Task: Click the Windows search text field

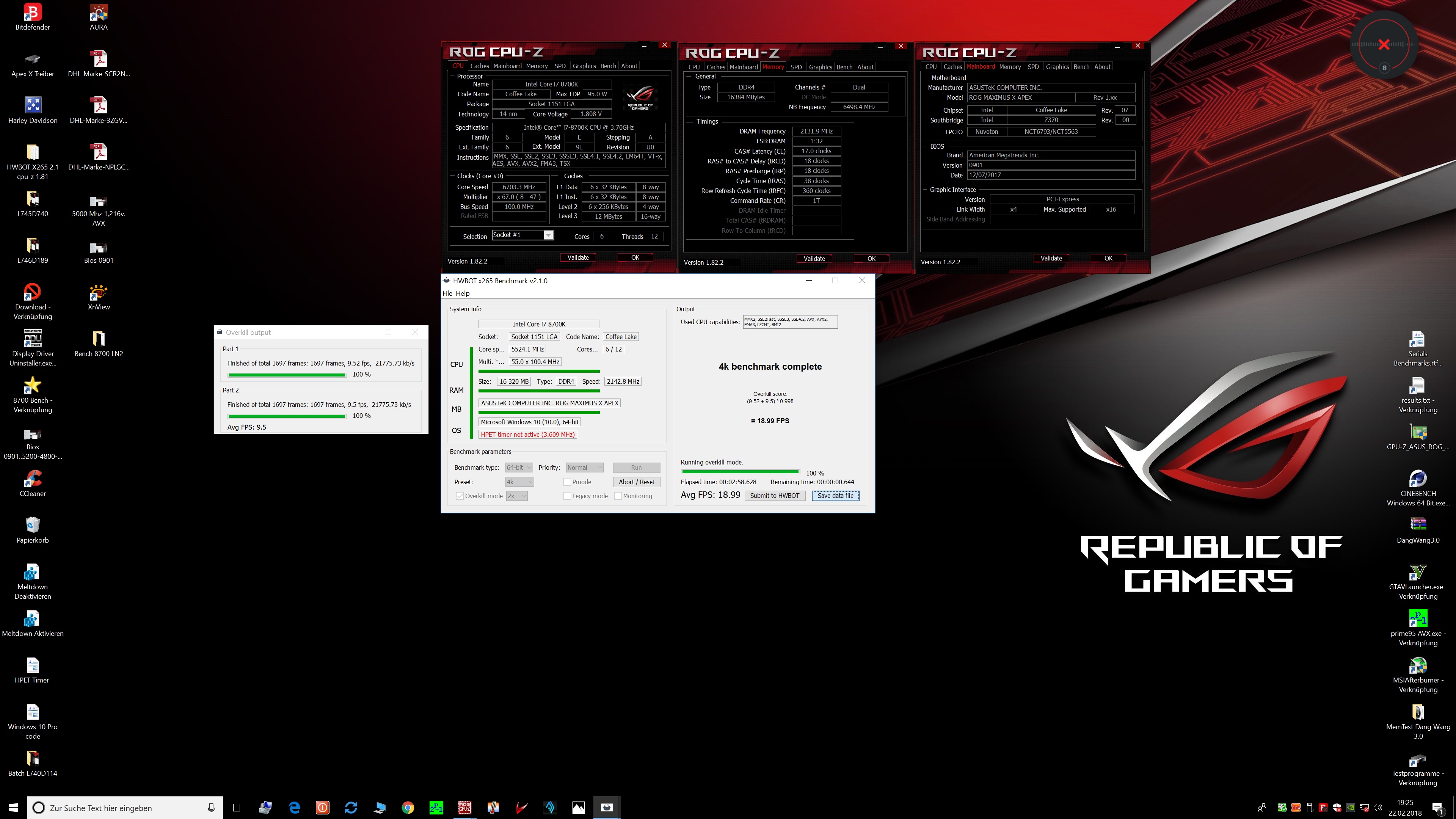Action: (124, 808)
